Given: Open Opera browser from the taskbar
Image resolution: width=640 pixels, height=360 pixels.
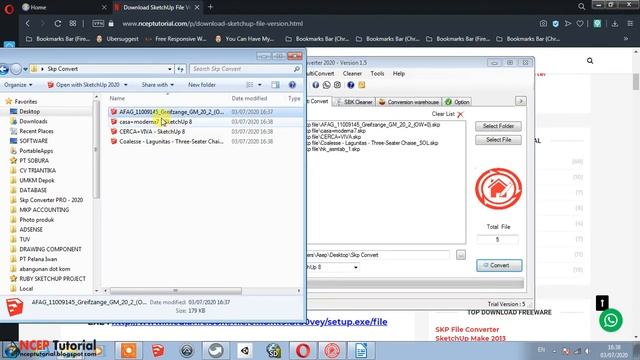Looking at the screenshot, I should tap(303, 351).
